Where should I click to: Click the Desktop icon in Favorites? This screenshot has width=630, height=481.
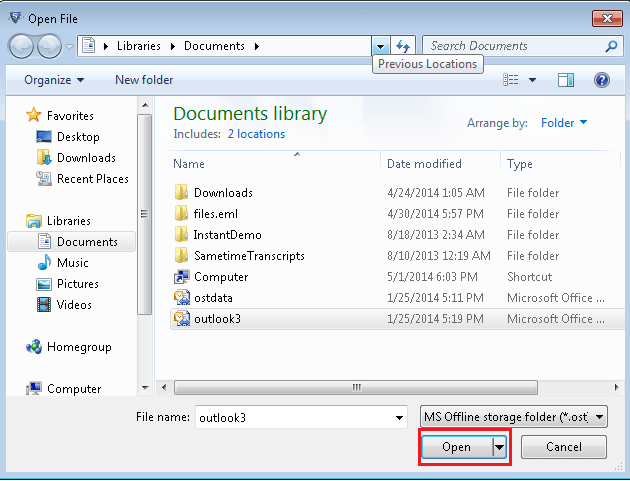pos(44,137)
